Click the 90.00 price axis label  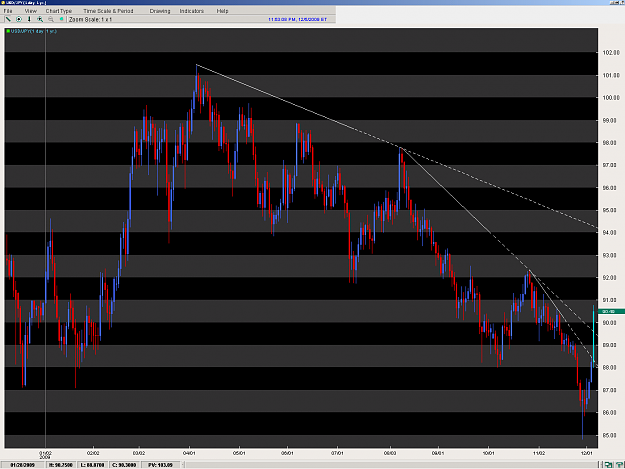pos(611,323)
